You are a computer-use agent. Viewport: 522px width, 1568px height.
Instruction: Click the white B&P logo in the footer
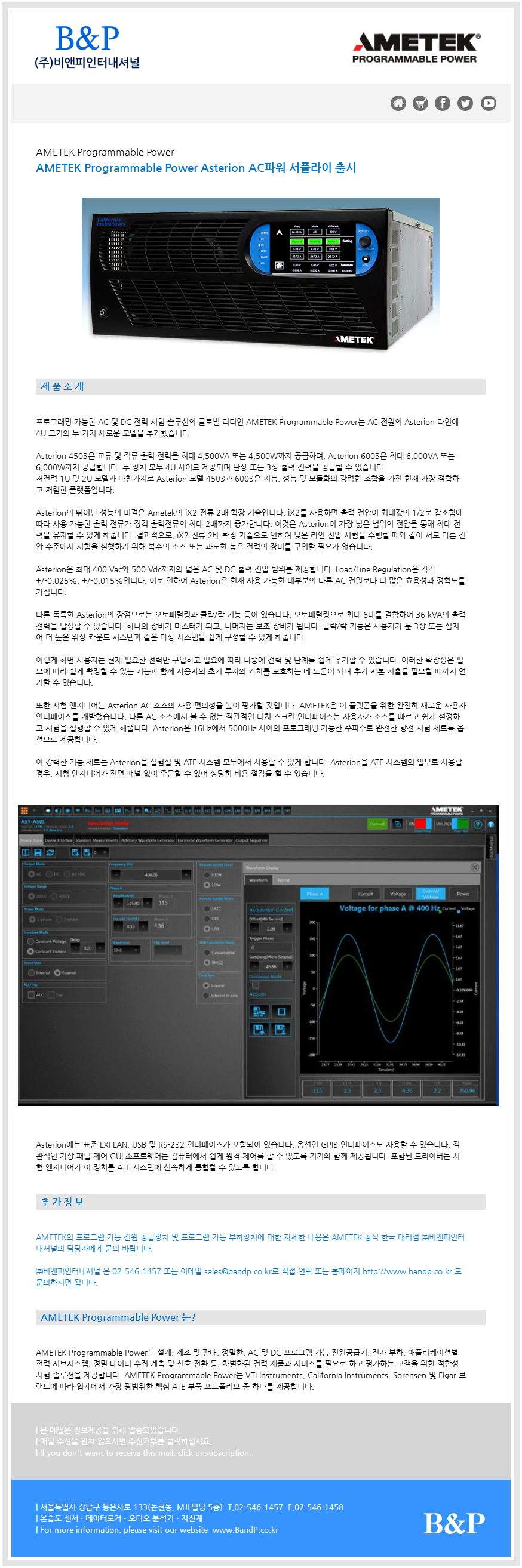(x=455, y=1524)
